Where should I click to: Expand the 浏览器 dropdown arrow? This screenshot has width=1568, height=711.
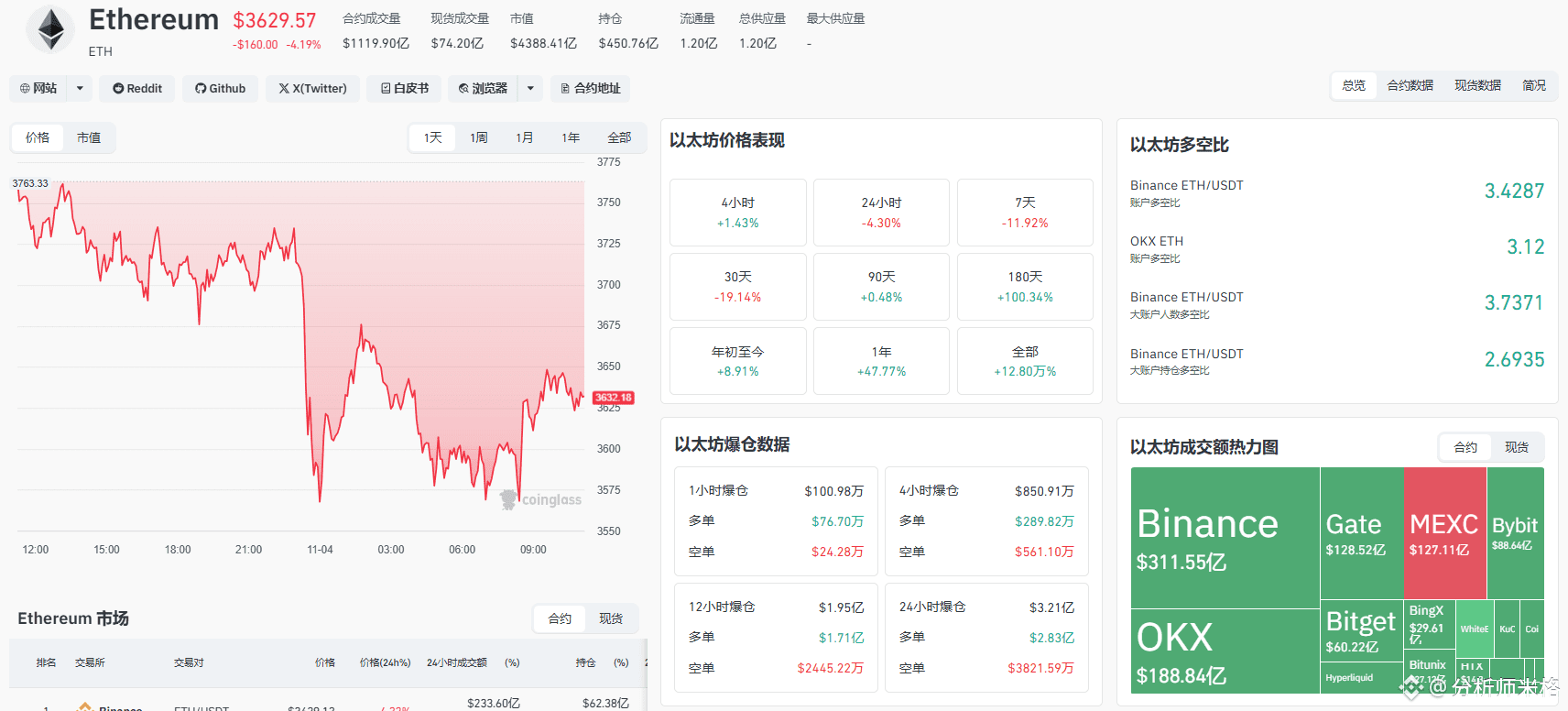(x=530, y=88)
